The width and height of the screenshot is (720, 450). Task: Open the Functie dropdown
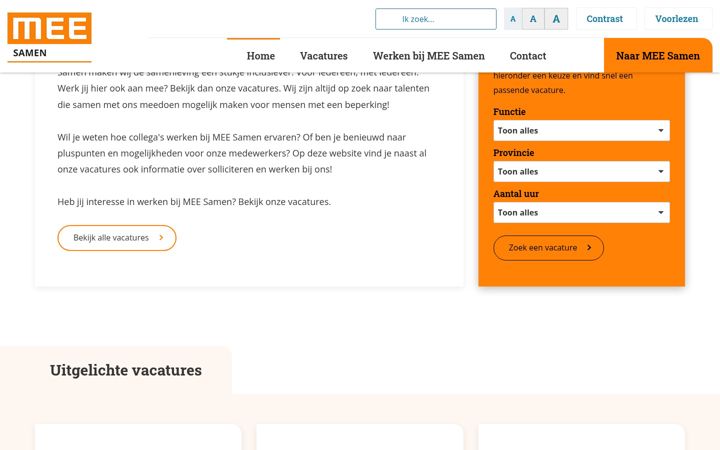(x=581, y=130)
